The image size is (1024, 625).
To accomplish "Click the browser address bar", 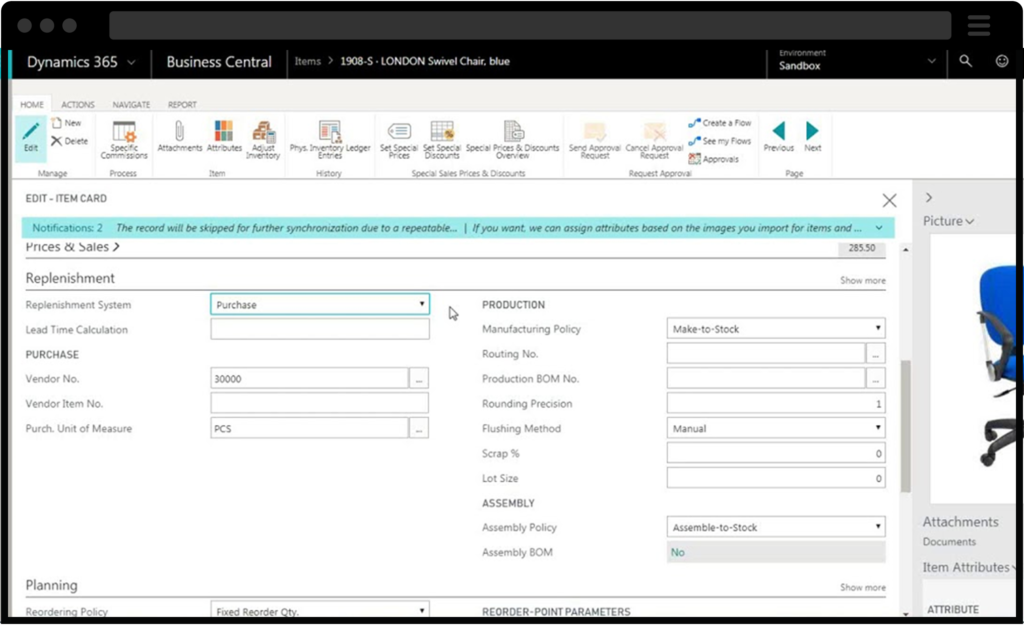I will pos(530,25).
